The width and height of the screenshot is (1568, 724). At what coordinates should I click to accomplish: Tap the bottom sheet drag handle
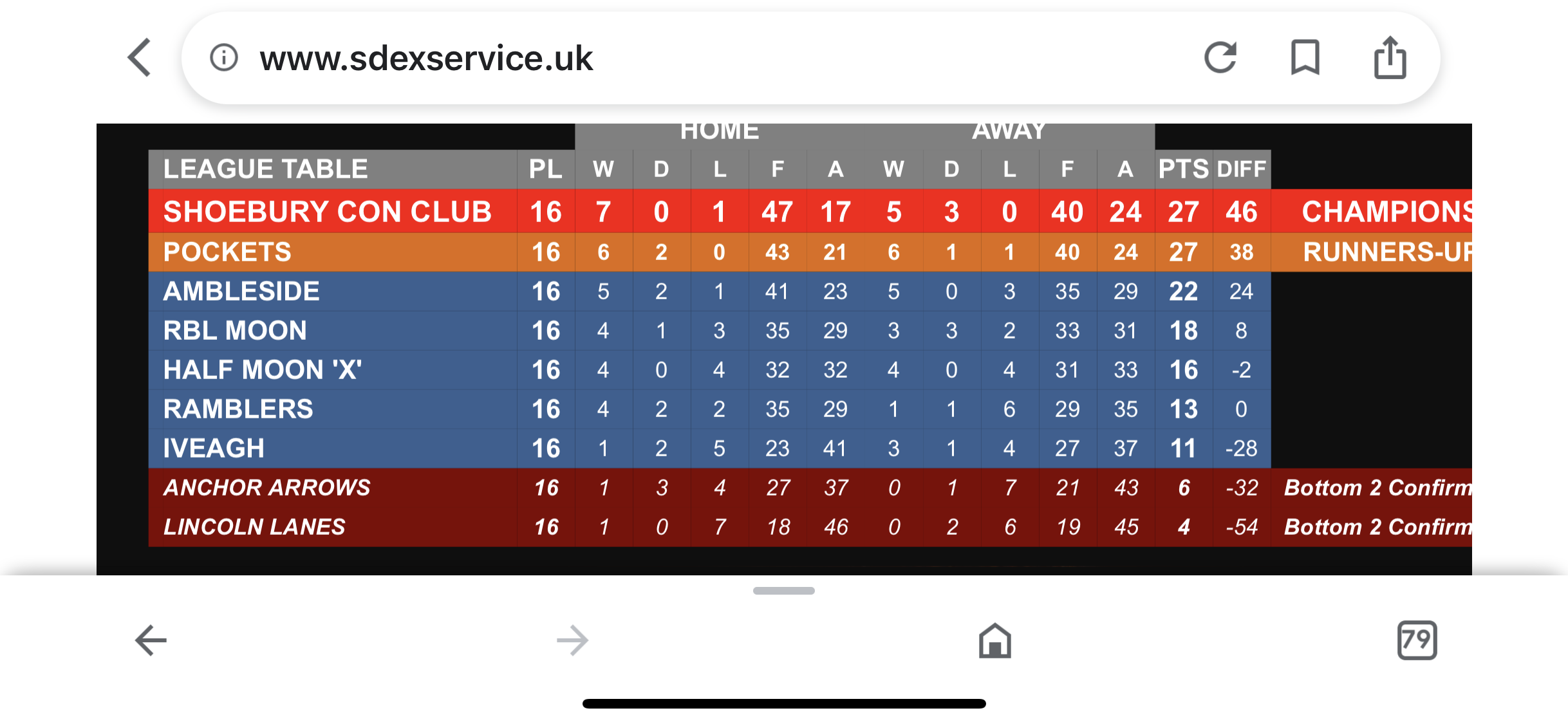(784, 590)
